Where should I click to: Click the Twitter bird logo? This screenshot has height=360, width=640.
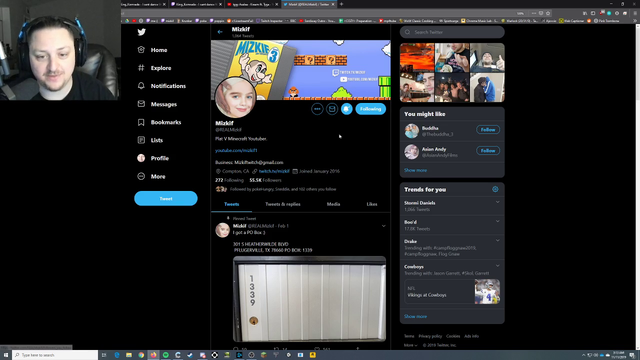(x=142, y=32)
